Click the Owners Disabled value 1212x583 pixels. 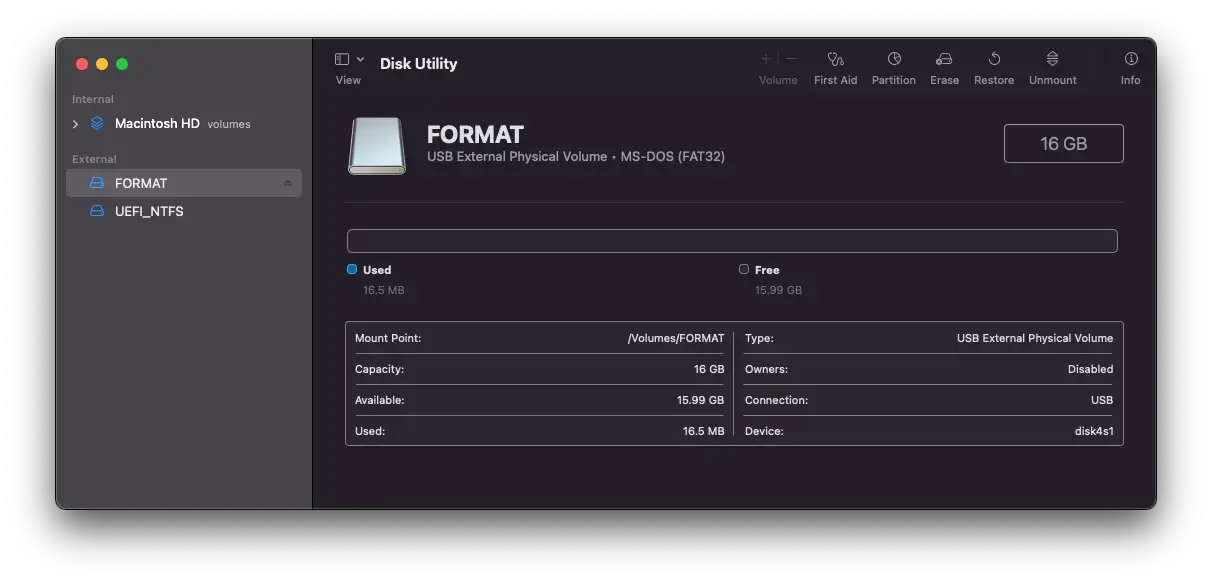(1090, 369)
